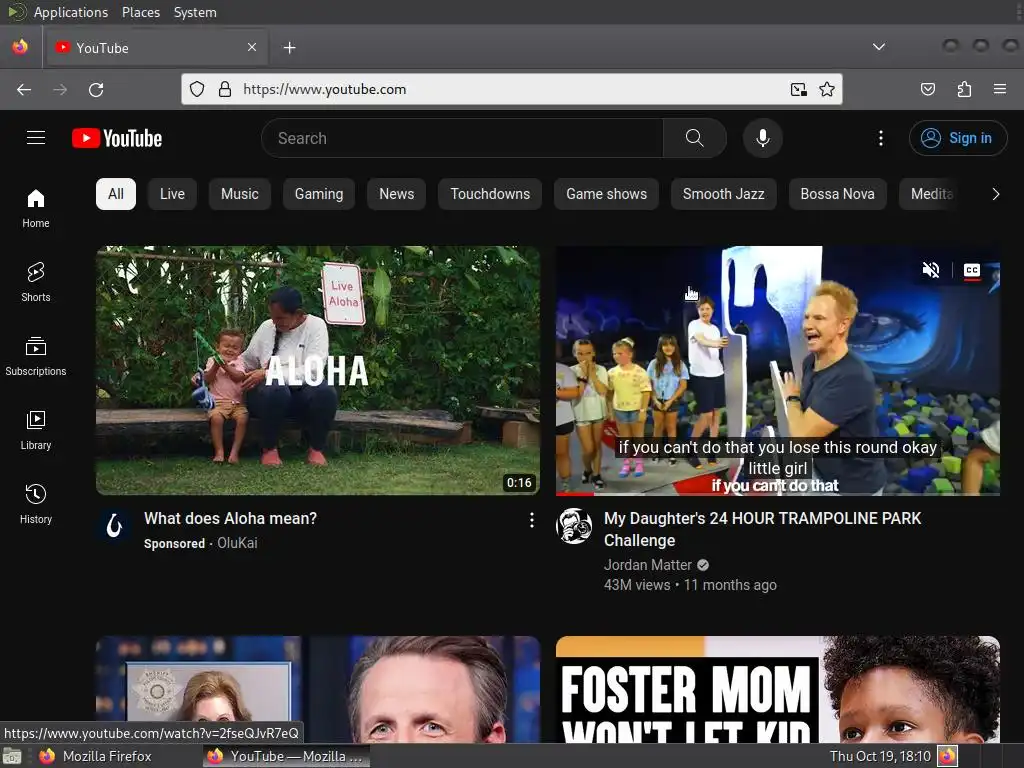This screenshot has height=768, width=1024.
Task: Select the Smooth Jazz filter chip
Action: 724,194
